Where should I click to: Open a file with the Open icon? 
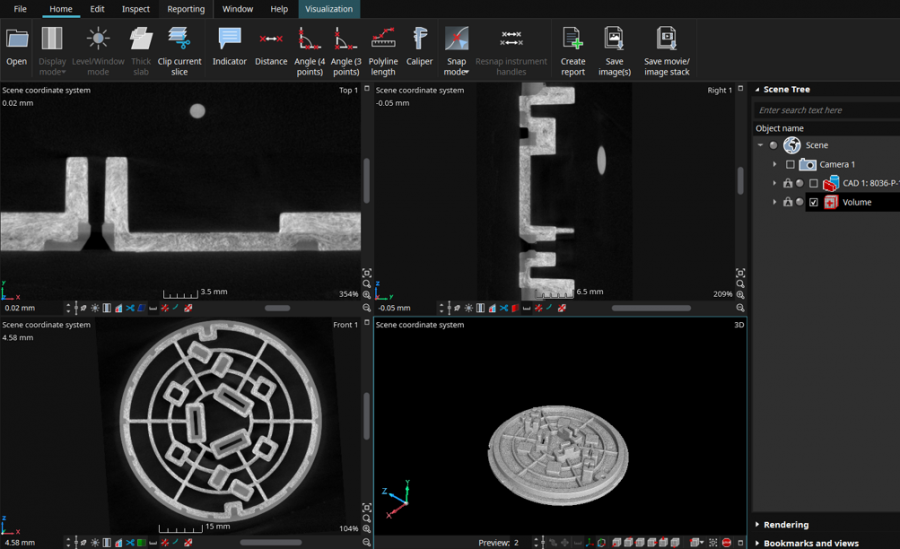[17, 48]
